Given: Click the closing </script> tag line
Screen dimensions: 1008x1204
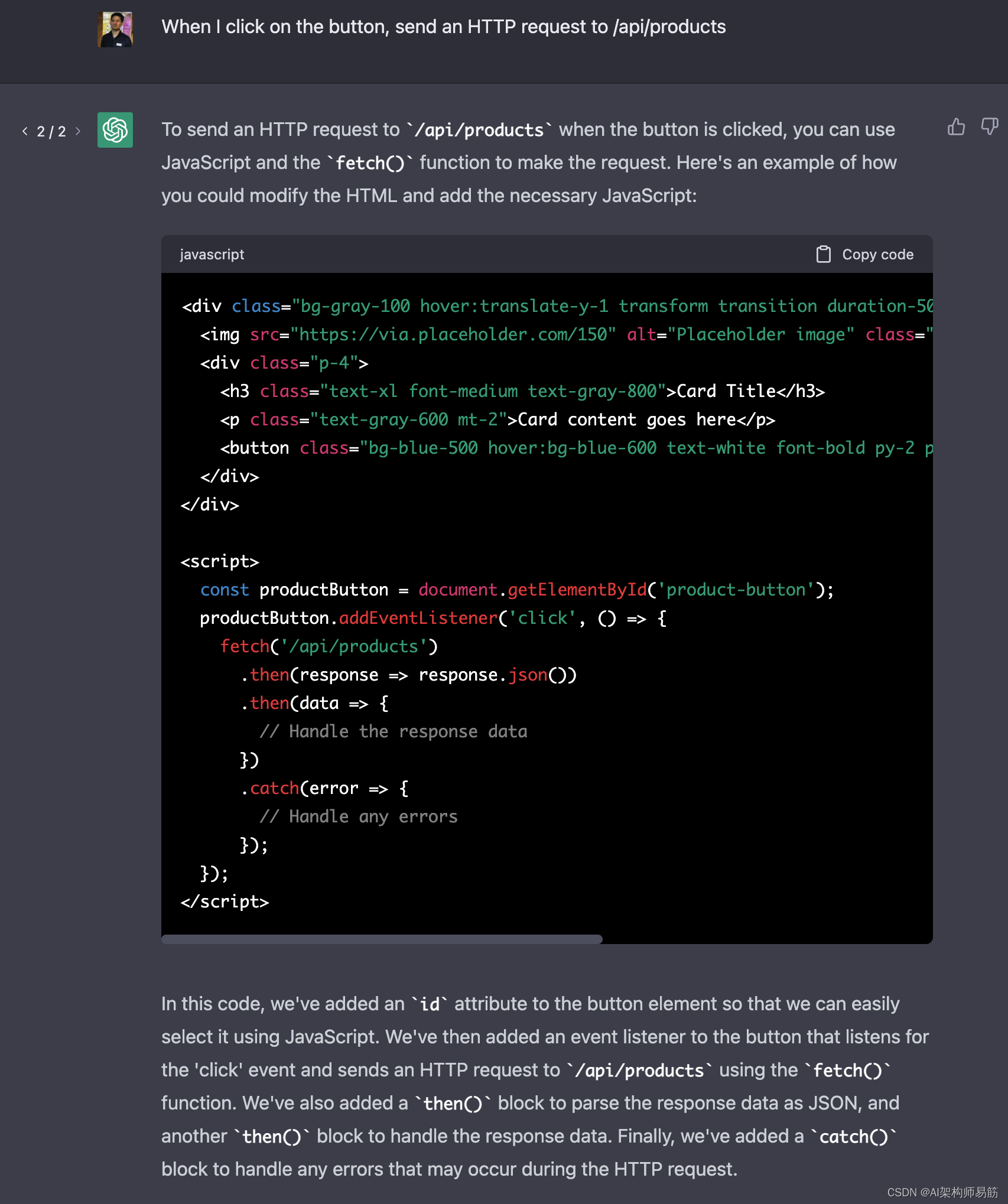Looking at the screenshot, I should (225, 902).
